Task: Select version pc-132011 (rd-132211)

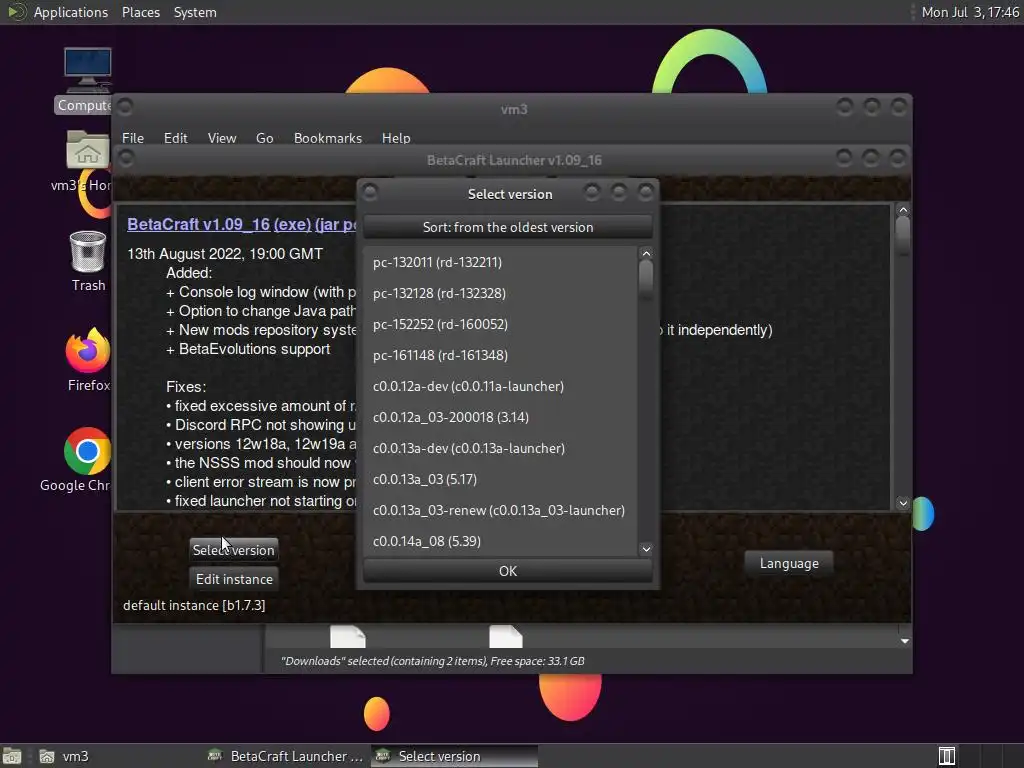Action: pyautogui.click(x=500, y=262)
